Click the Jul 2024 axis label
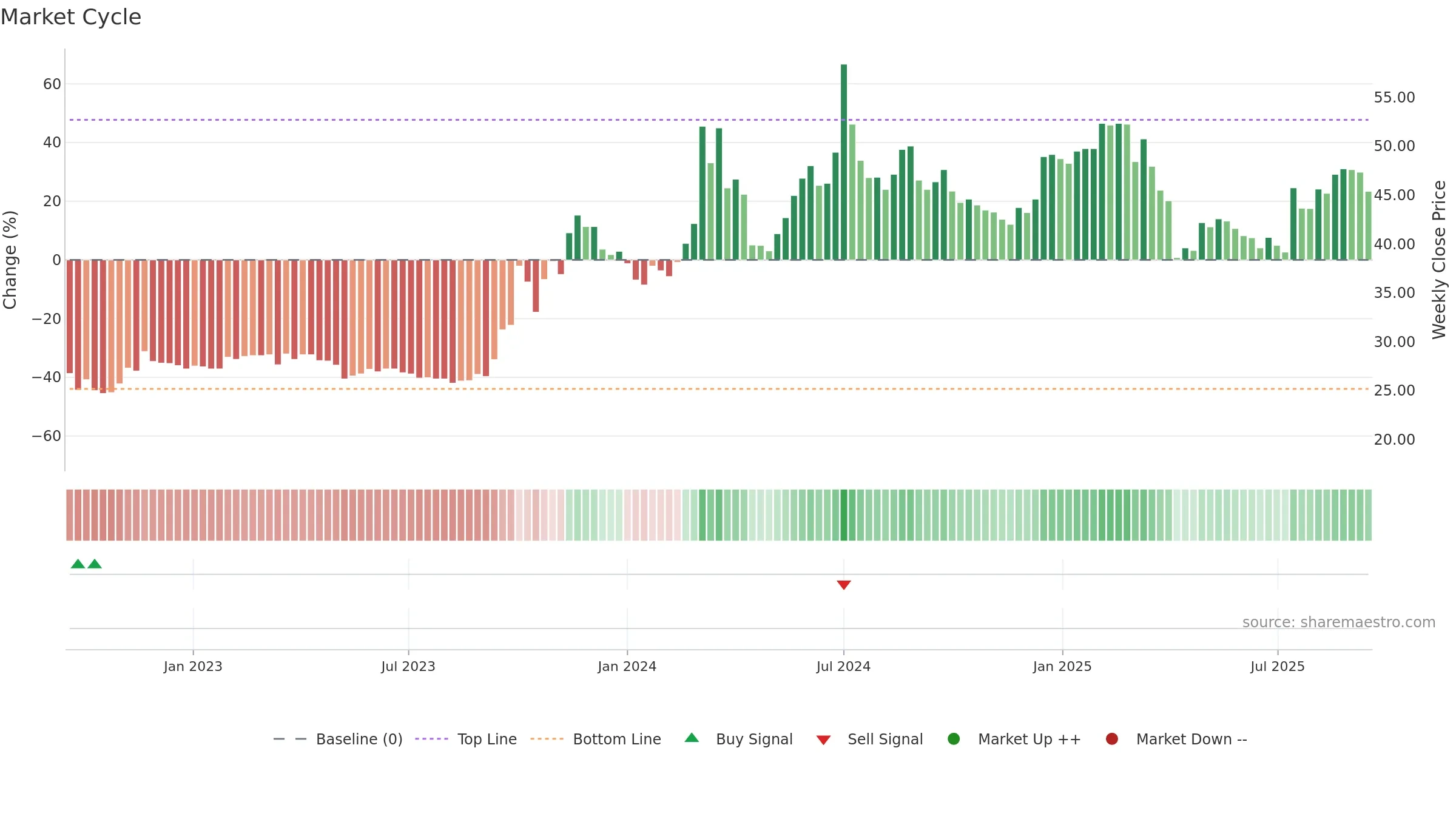 point(844,666)
